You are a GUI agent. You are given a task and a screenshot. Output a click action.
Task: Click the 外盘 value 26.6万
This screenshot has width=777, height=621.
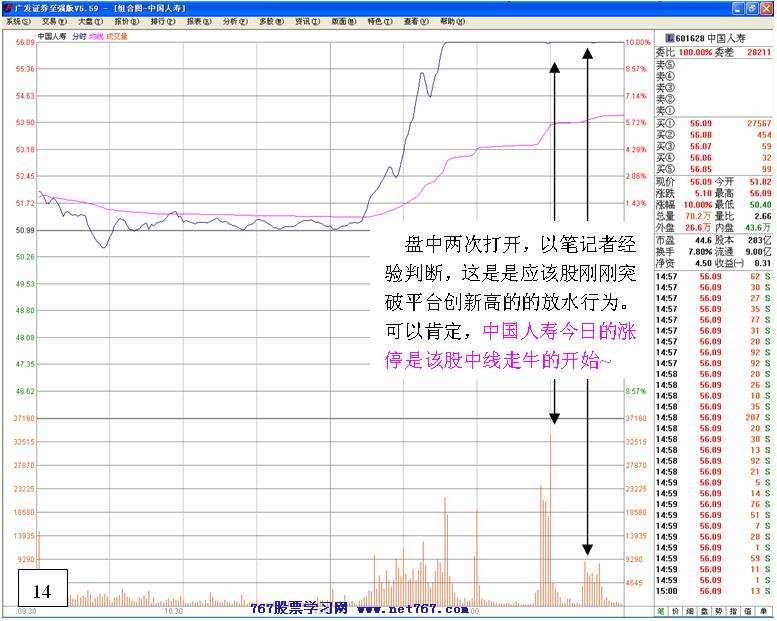click(x=699, y=227)
